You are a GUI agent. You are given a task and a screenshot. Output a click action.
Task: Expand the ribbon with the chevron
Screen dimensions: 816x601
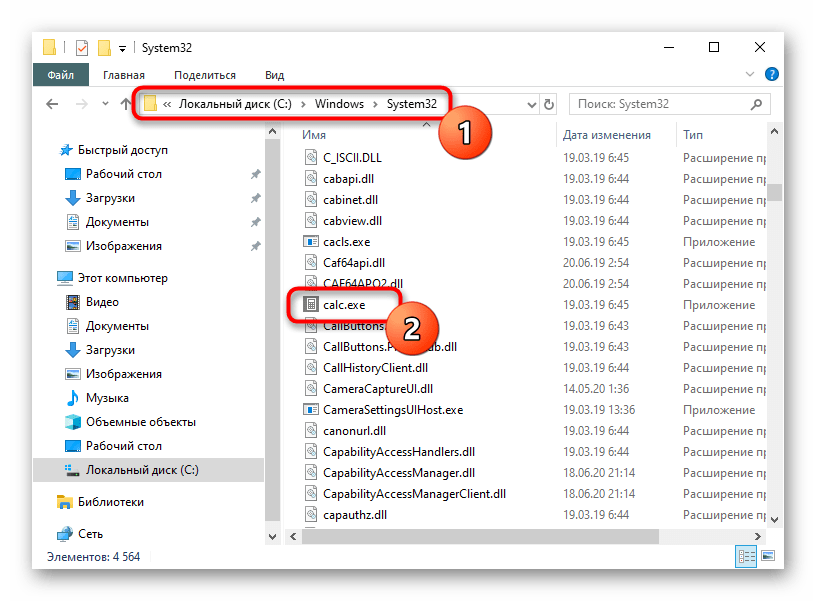click(750, 74)
